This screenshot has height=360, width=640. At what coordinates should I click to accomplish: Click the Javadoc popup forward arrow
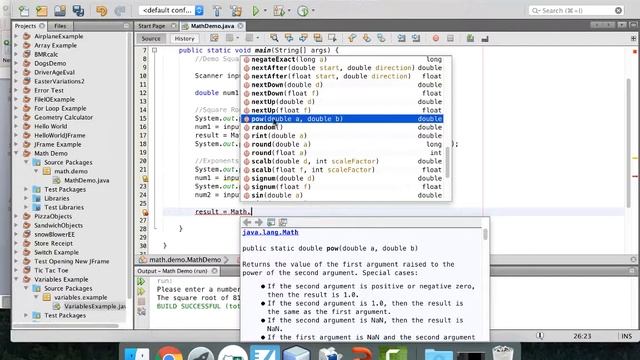[x=259, y=222]
